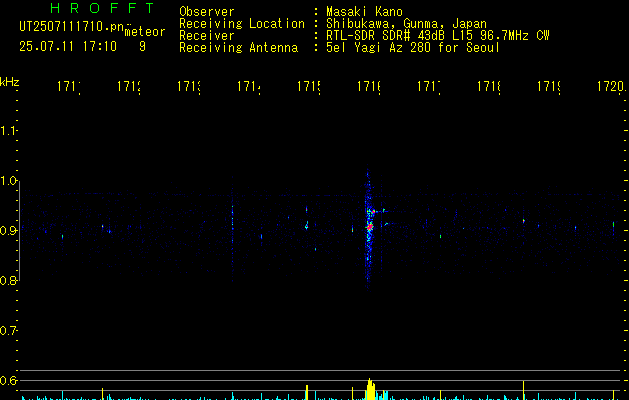Viewport: 629px width, 400px height.
Task: Click the 'meteor' count label
Action: click(x=145, y=32)
